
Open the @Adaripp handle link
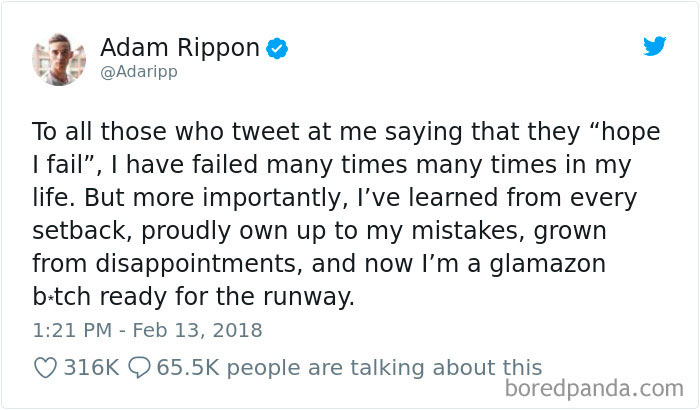point(139,72)
